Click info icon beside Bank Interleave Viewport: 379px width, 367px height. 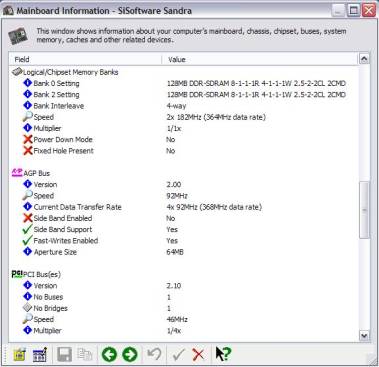pyautogui.click(x=28, y=105)
